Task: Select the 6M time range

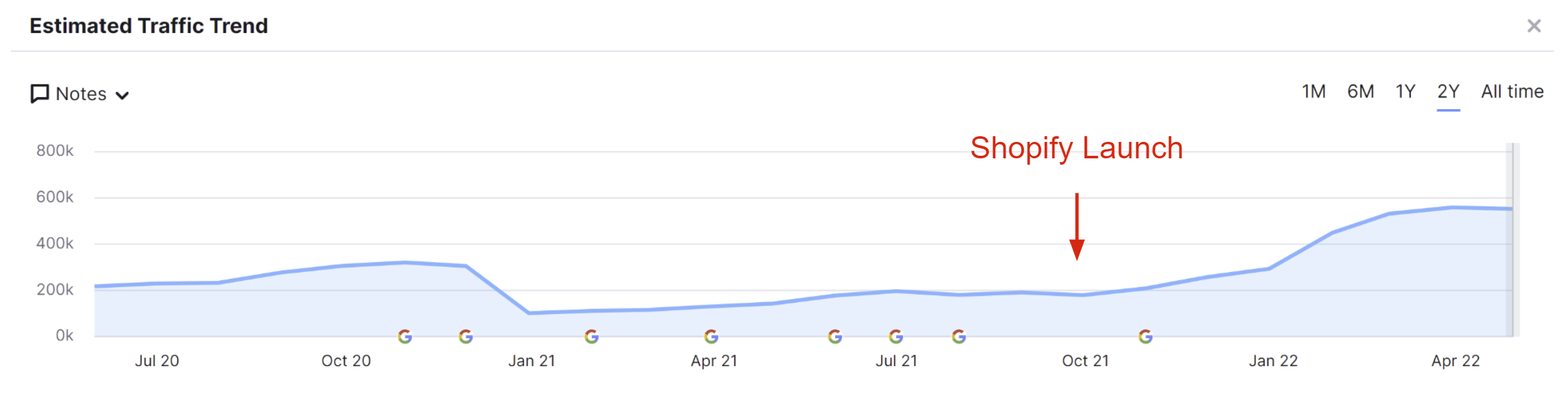Action: pyautogui.click(x=1360, y=92)
